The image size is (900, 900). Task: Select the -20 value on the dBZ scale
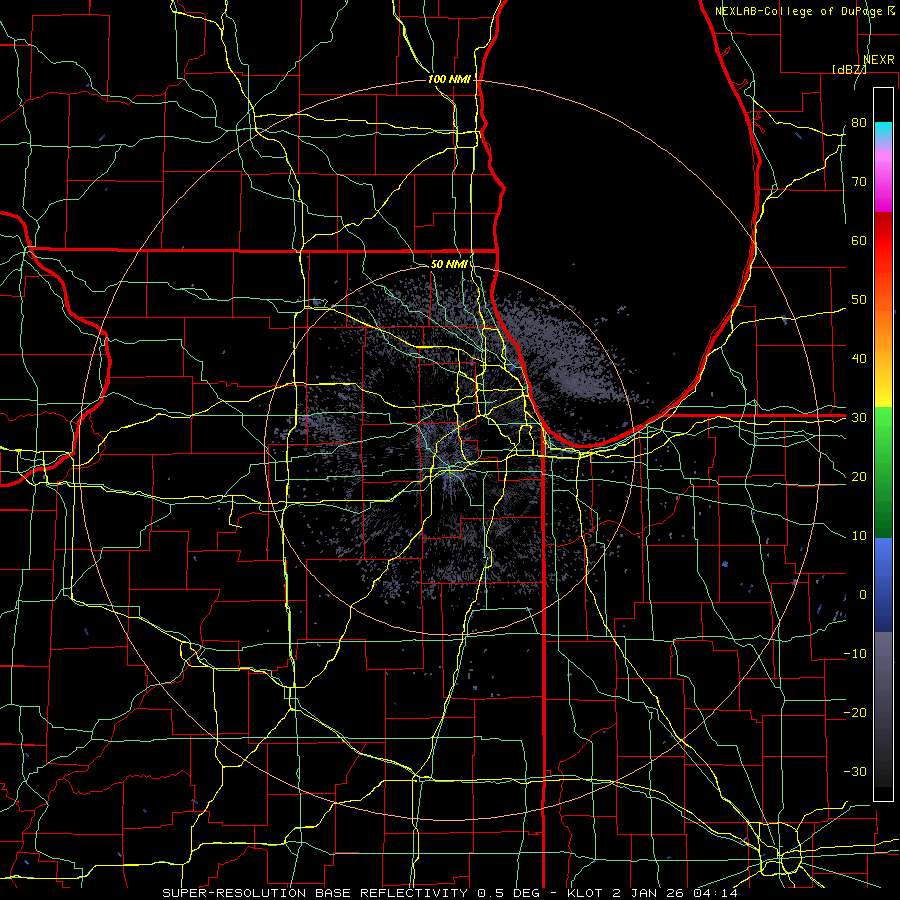click(x=855, y=713)
